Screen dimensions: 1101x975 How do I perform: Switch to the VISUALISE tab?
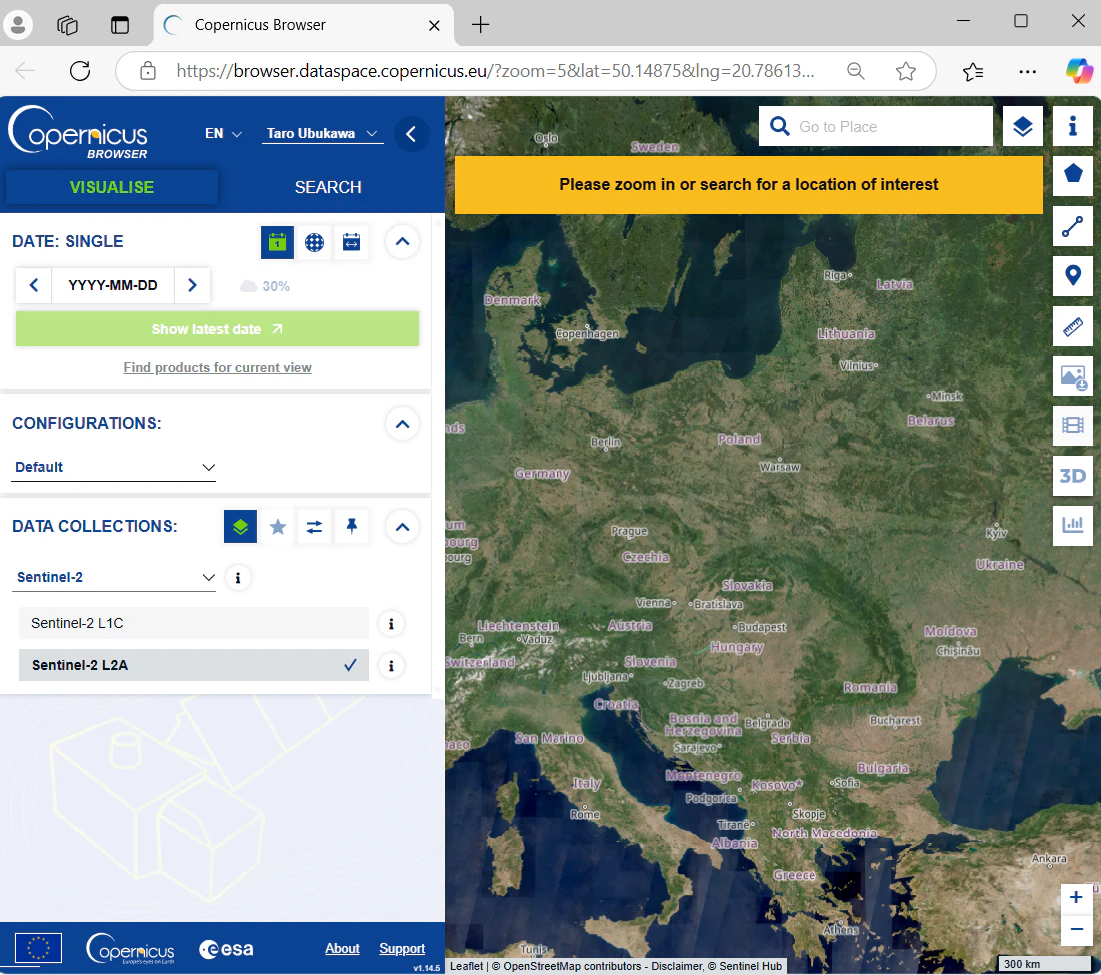pyautogui.click(x=112, y=187)
